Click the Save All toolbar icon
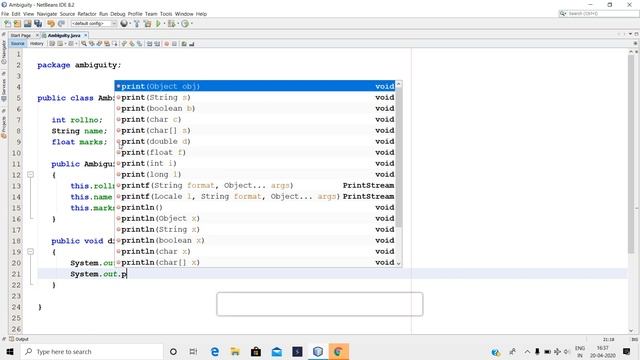This screenshot has height=360, width=640. [38, 24]
